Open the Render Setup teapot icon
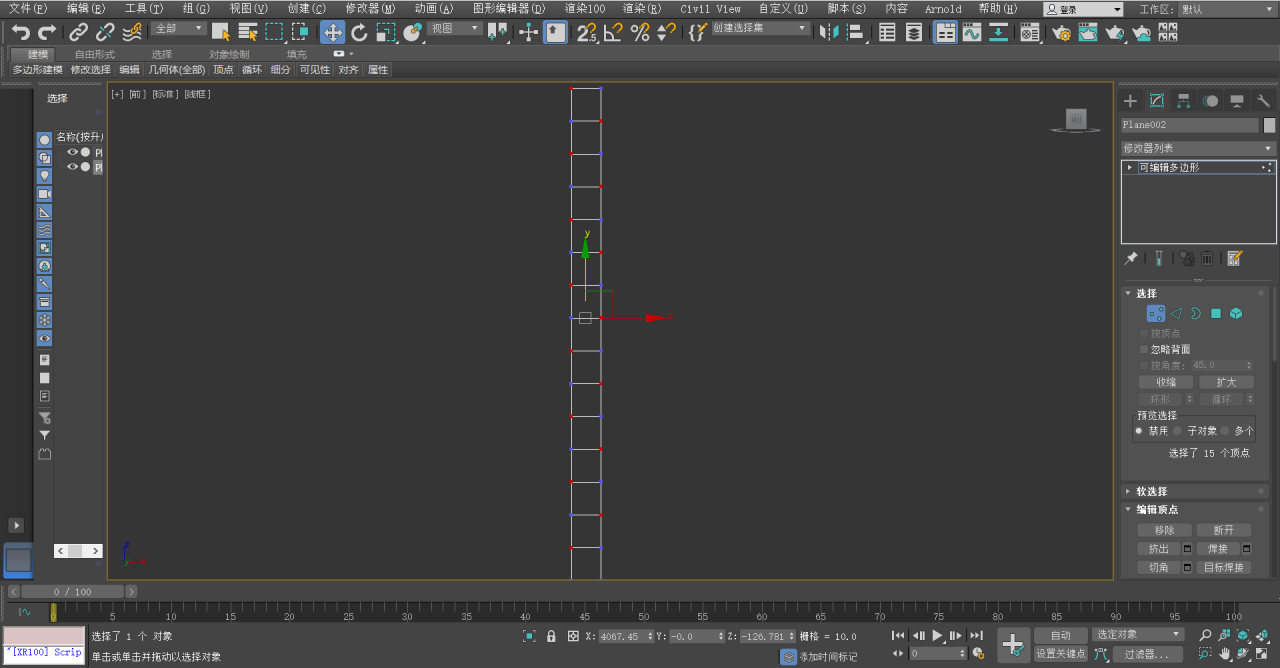 (x=1061, y=32)
